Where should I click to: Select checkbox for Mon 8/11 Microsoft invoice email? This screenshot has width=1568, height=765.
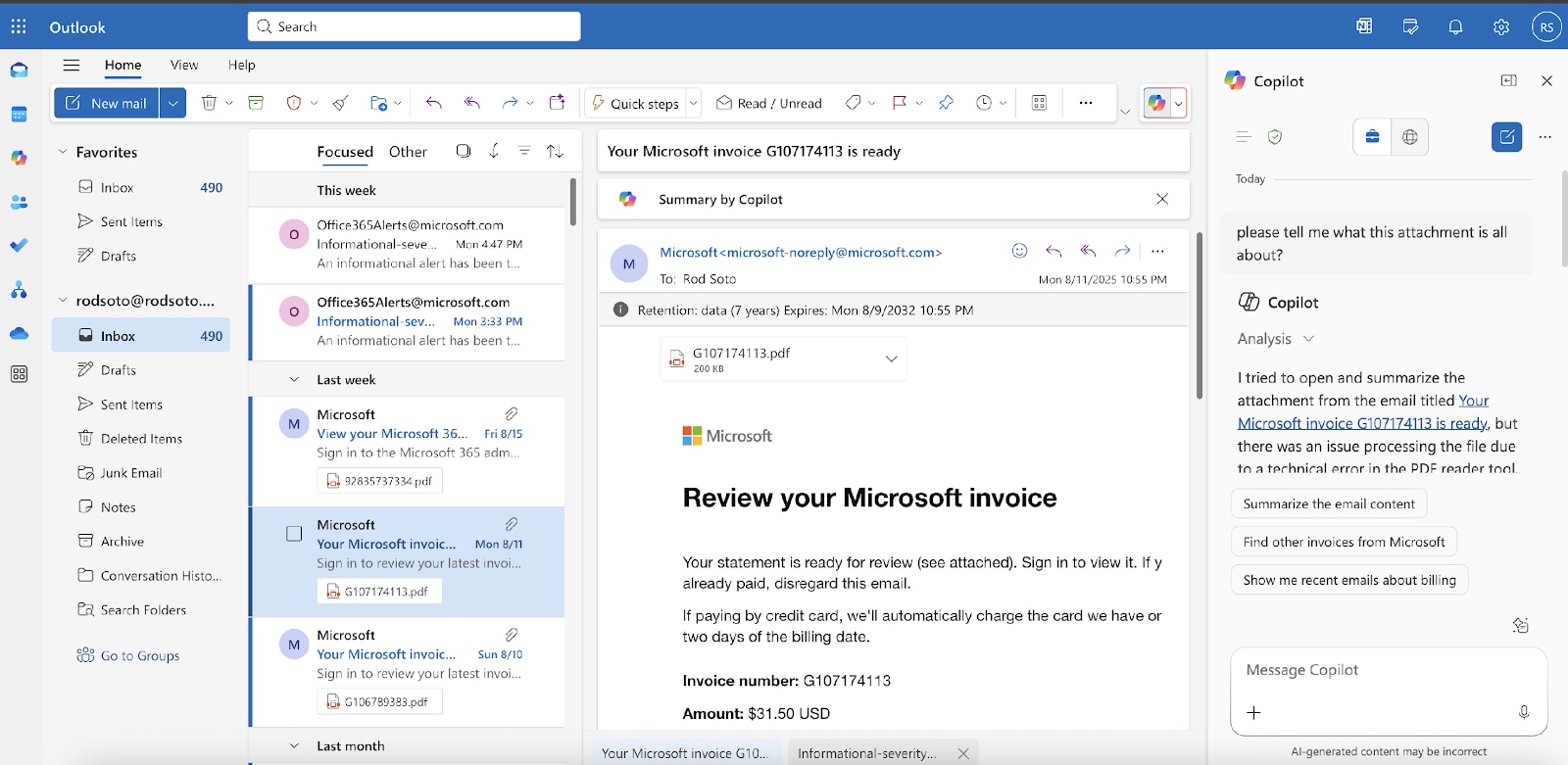point(294,534)
